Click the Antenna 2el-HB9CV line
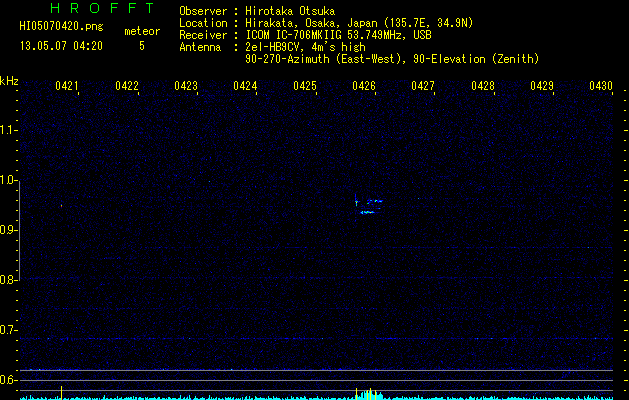 pos(272,47)
